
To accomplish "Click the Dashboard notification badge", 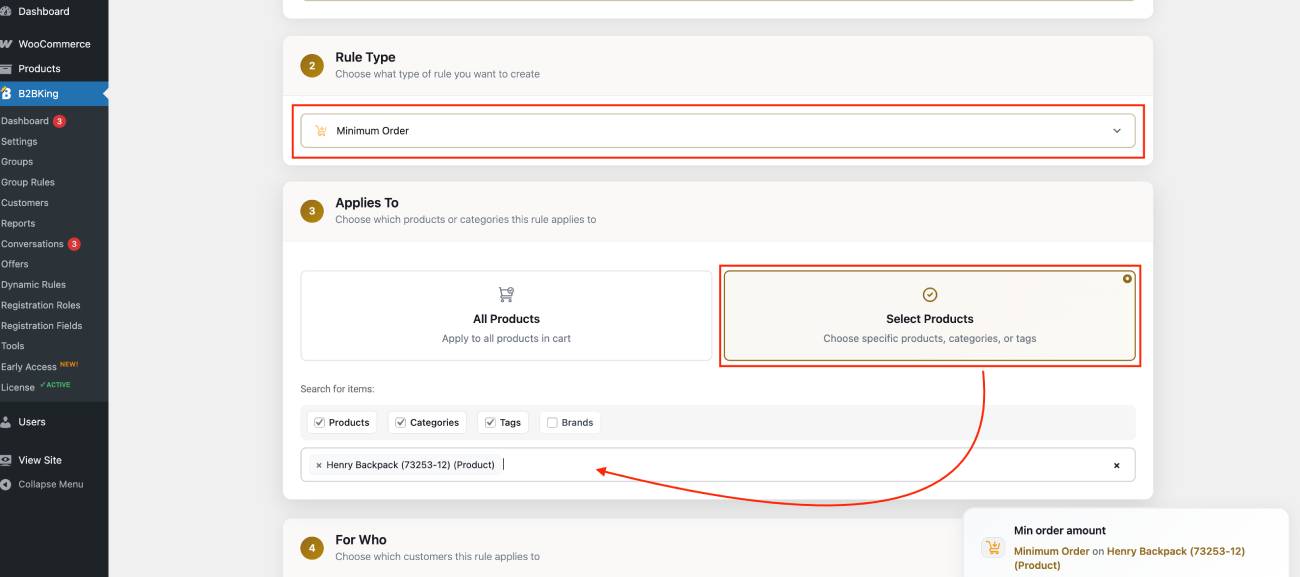I will point(59,121).
